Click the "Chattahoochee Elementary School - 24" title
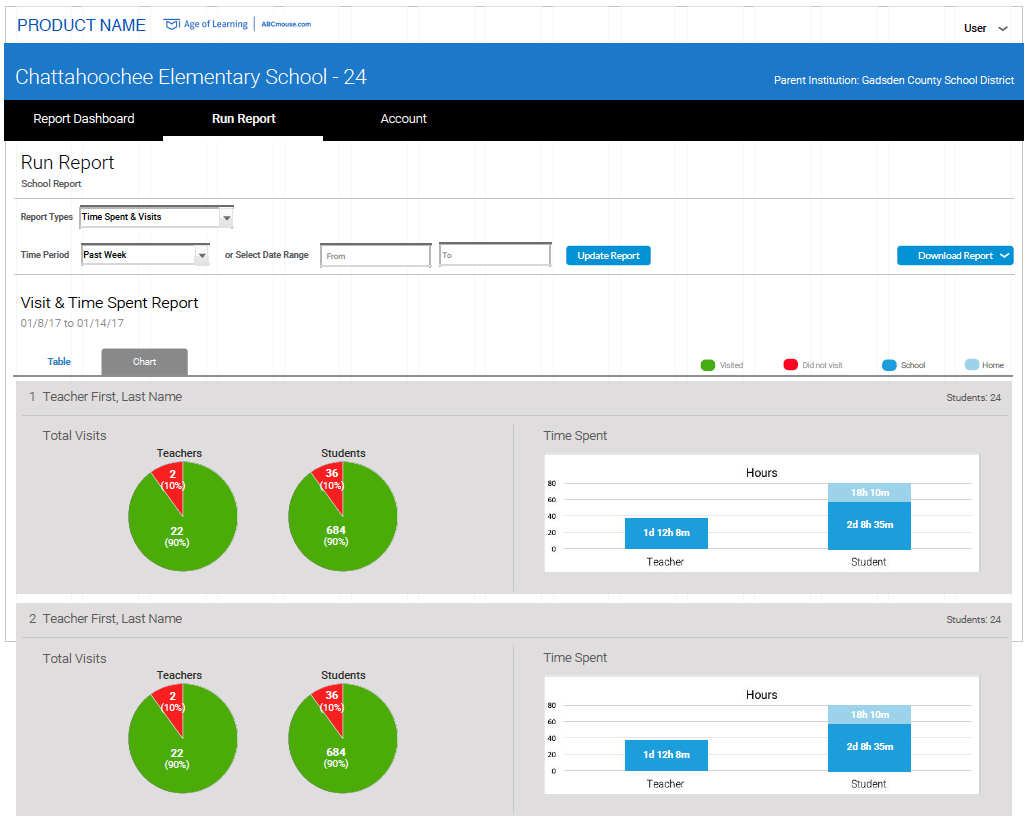Image resolution: width=1030 pixels, height=823 pixels. point(190,77)
